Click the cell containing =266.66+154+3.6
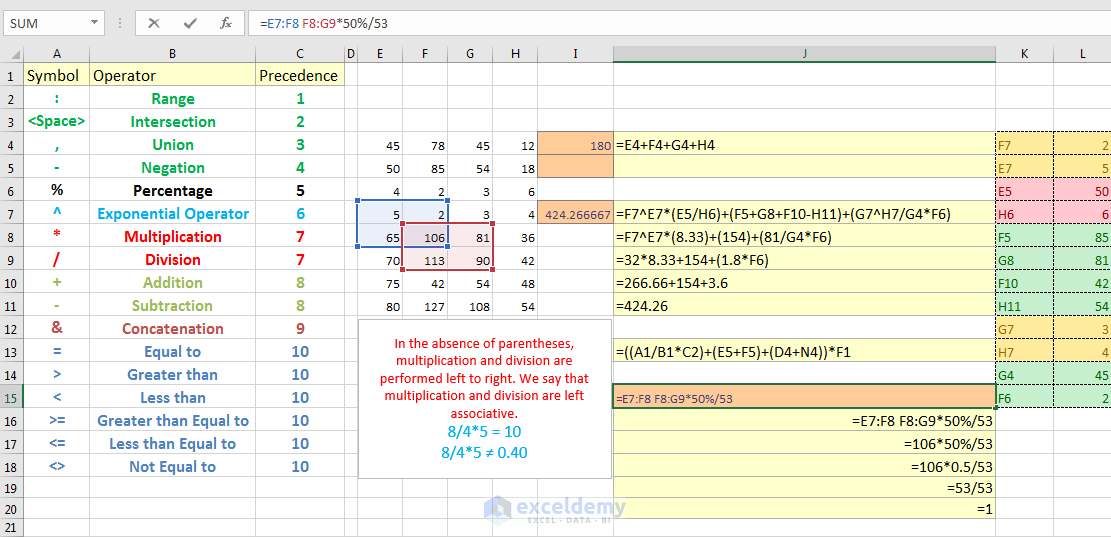This screenshot has width=1111, height=537. [x=804, y=283]
